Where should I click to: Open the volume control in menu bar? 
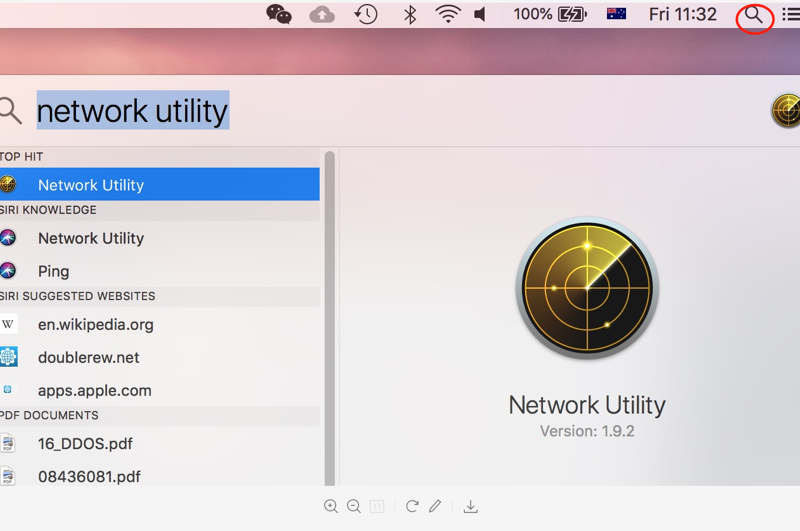tap(480, 14)
